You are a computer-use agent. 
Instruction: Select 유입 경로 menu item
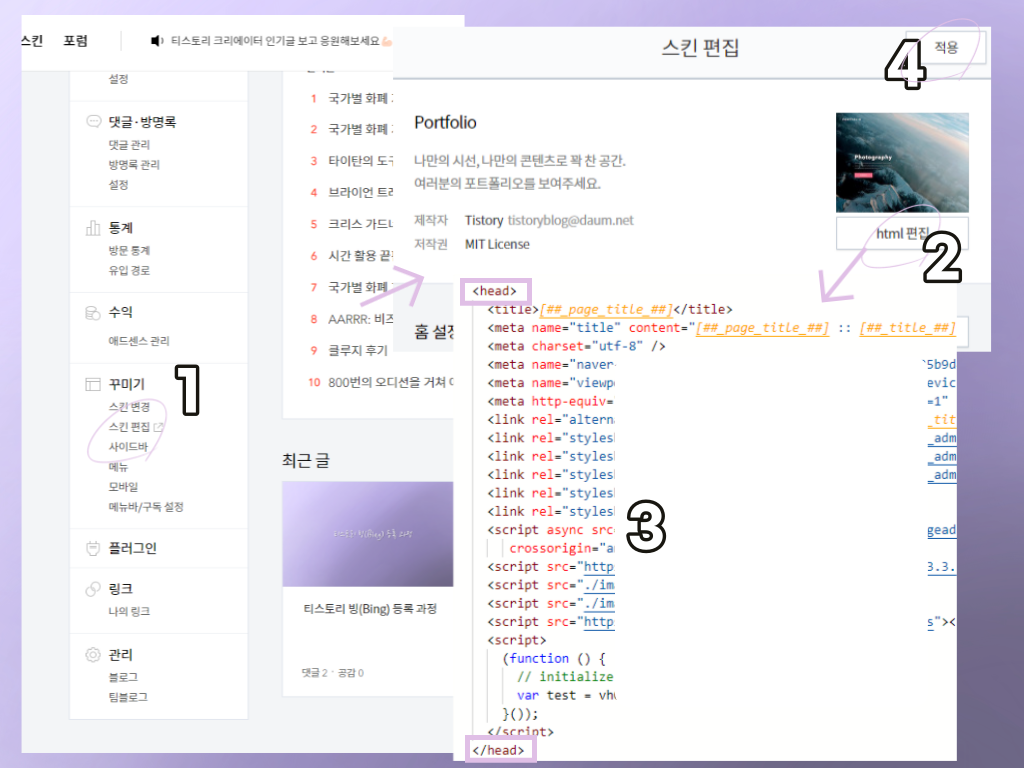(129, 270)
